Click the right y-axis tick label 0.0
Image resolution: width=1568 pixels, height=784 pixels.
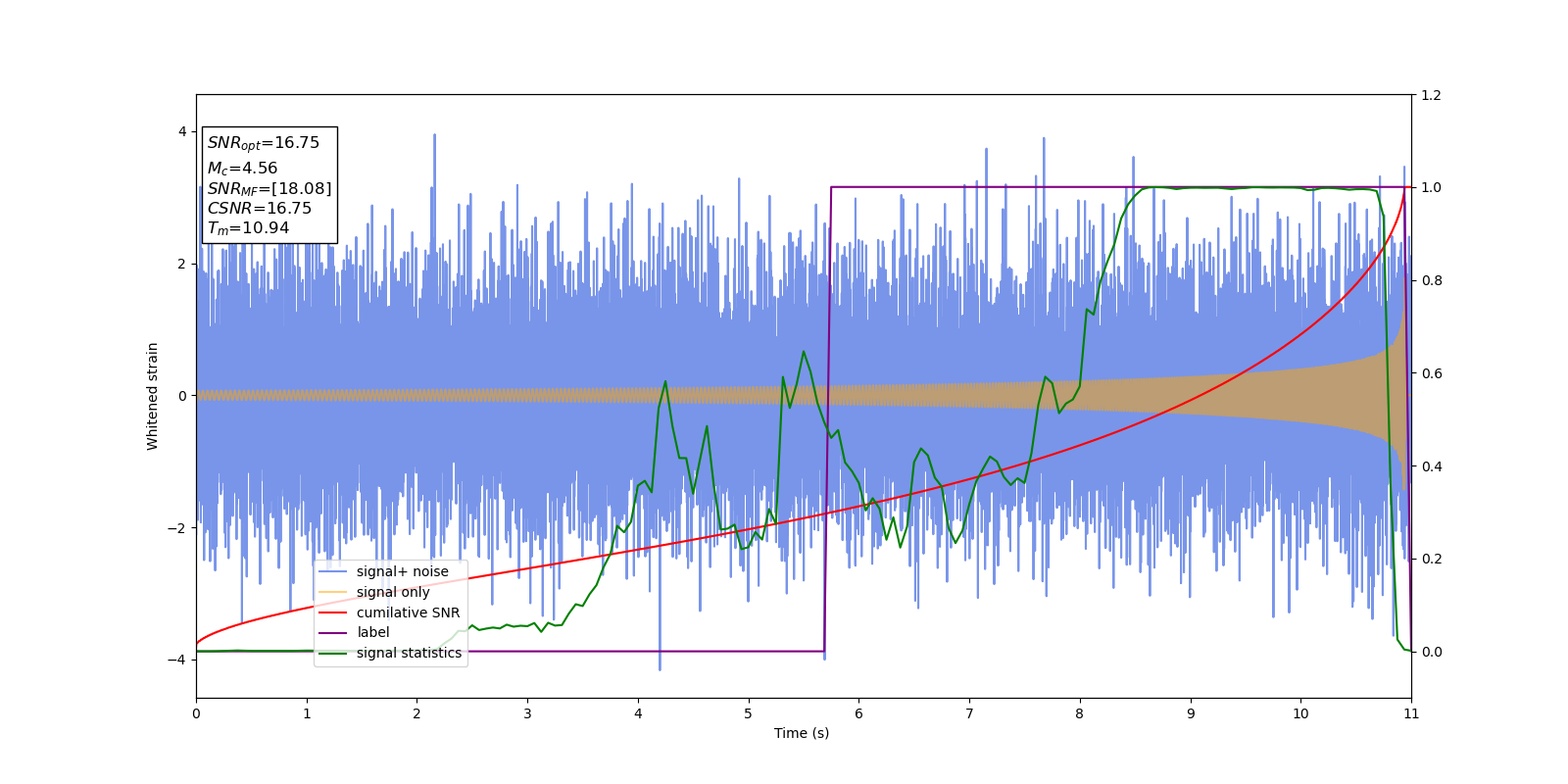(x=1431, y=652)
